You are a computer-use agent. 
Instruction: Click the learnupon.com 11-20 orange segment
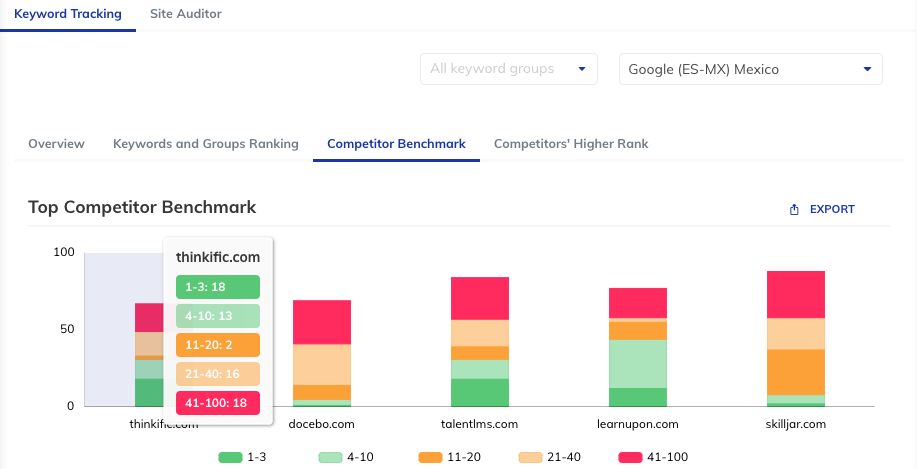(637, 331)
